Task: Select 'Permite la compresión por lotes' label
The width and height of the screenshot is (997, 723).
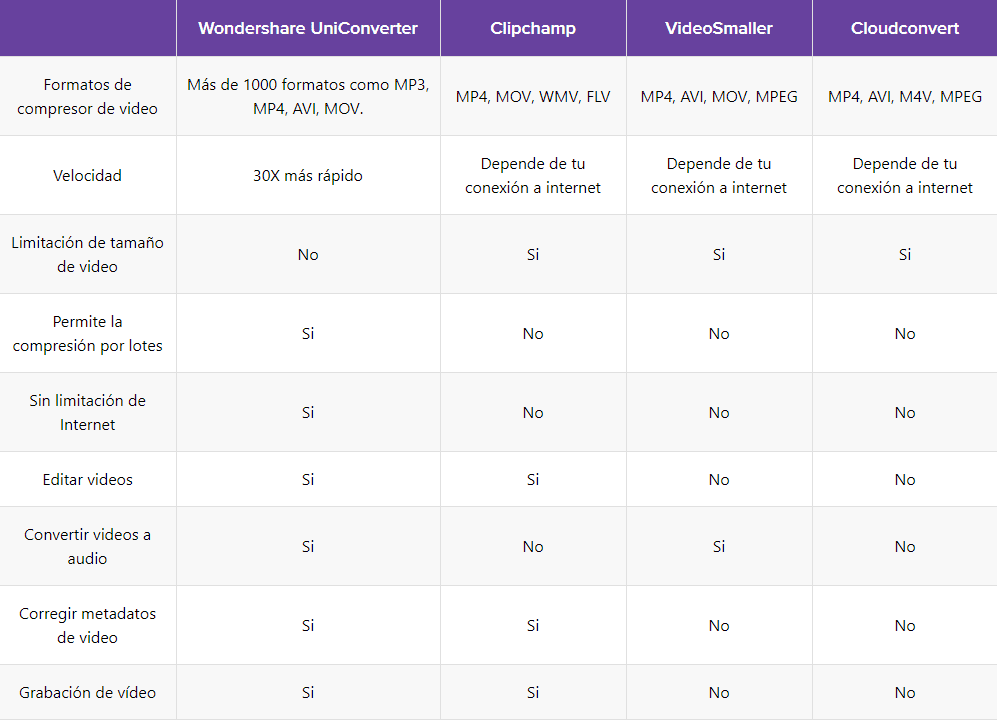Action: tap(88, 333)
